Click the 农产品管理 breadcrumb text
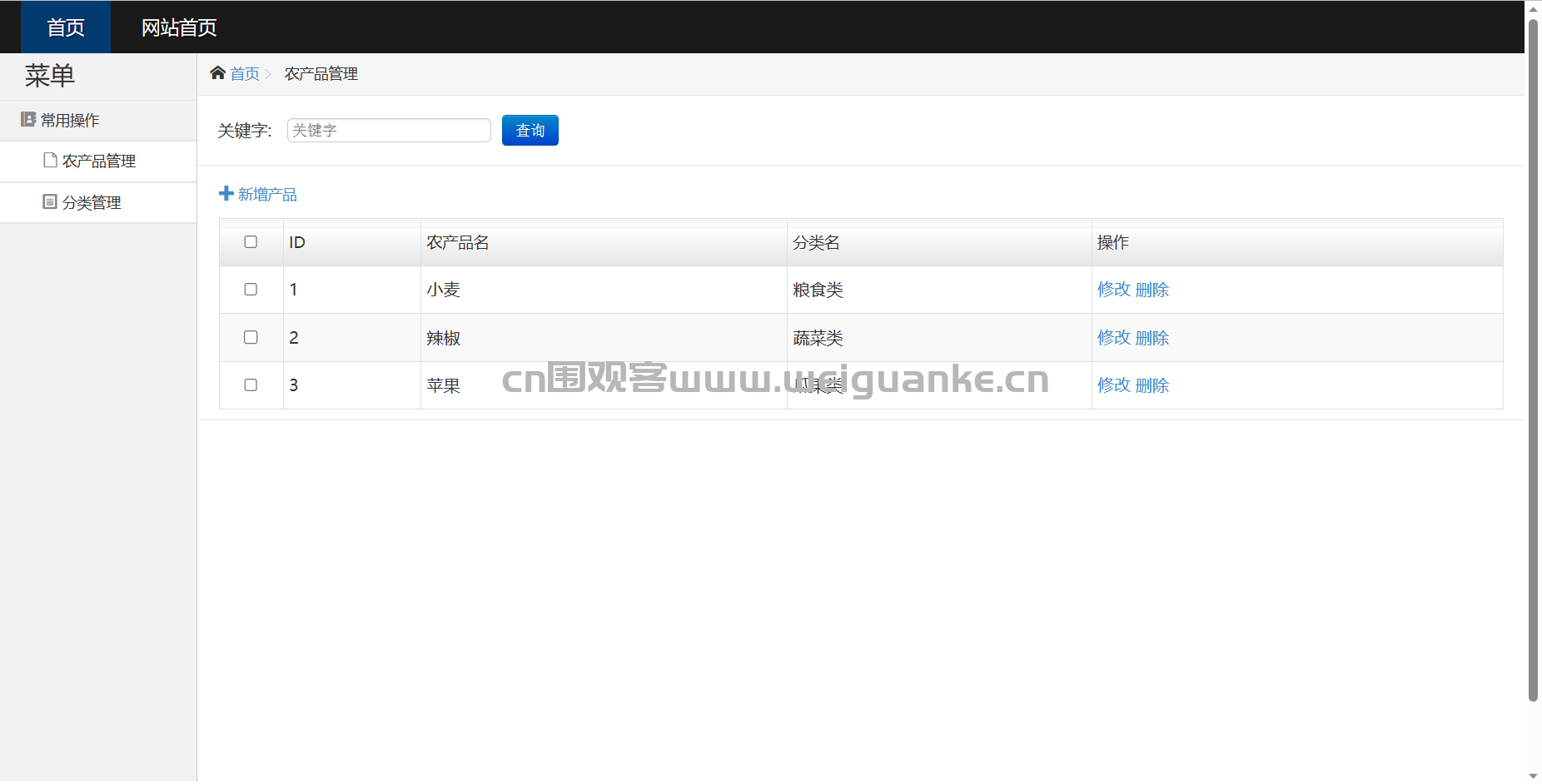Screen dimensions: 1542x784 point(321,74)
